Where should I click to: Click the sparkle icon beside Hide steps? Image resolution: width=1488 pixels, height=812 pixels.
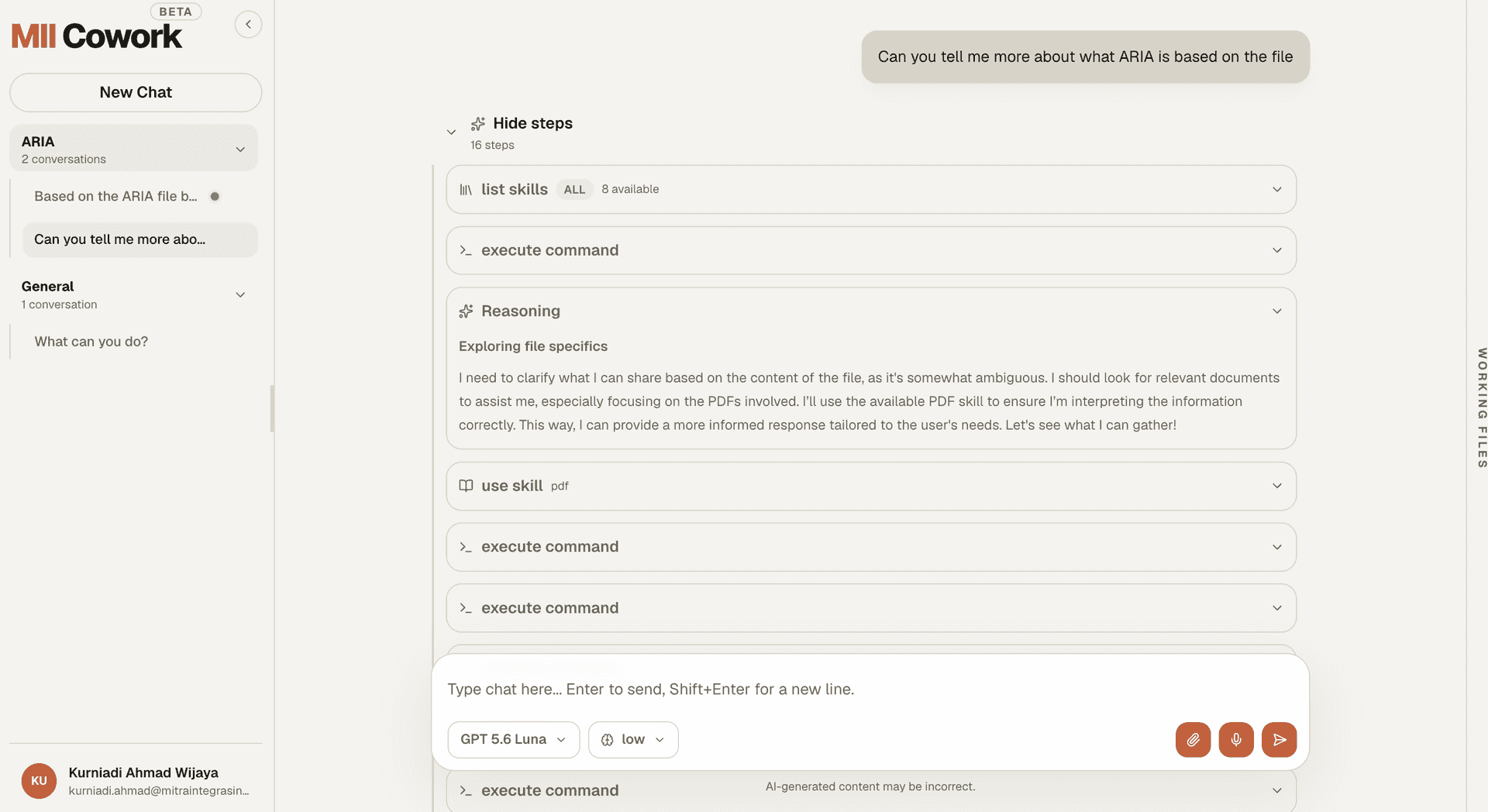(478, 123)
